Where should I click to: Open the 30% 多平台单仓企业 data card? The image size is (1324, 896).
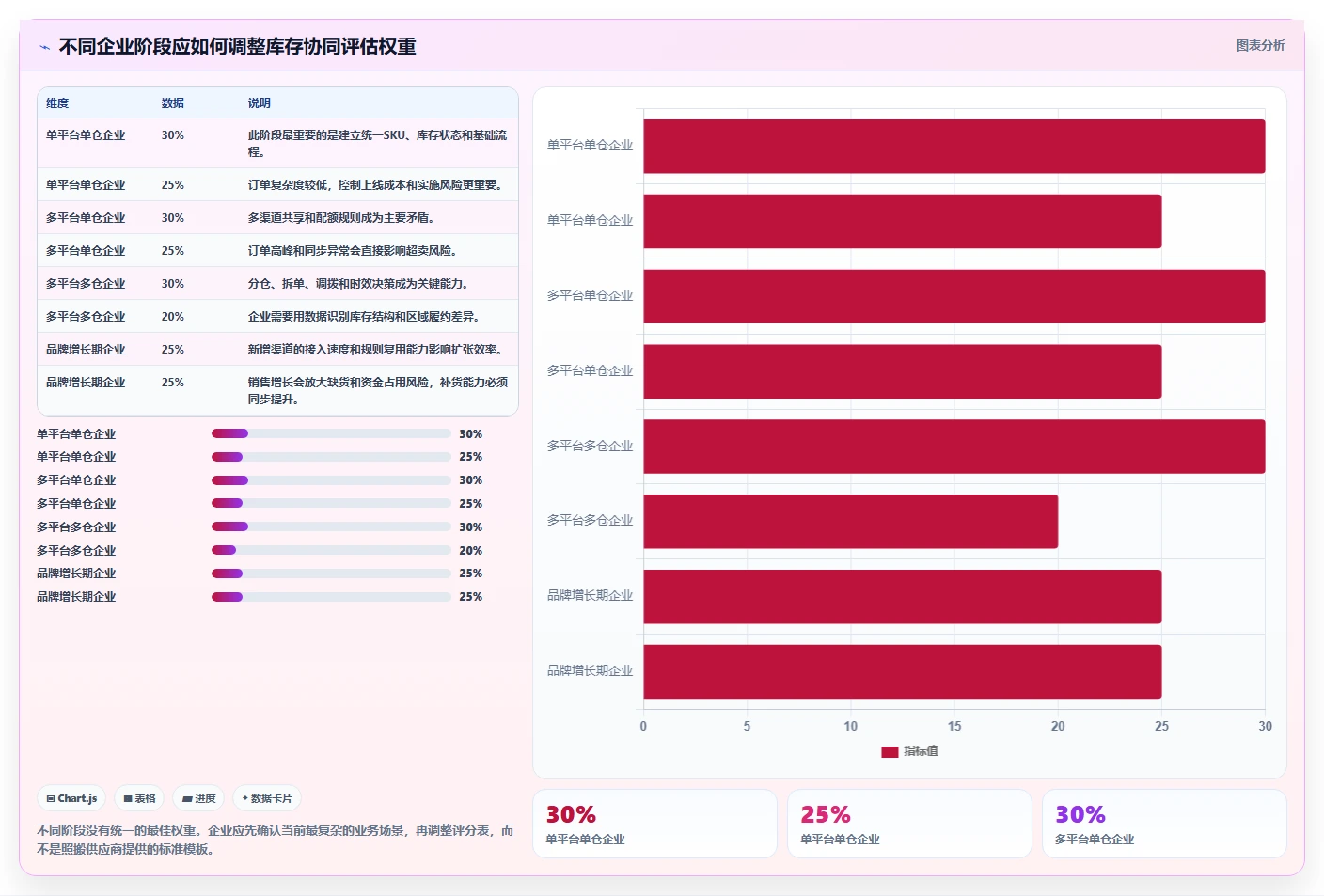click(1164, 824)
